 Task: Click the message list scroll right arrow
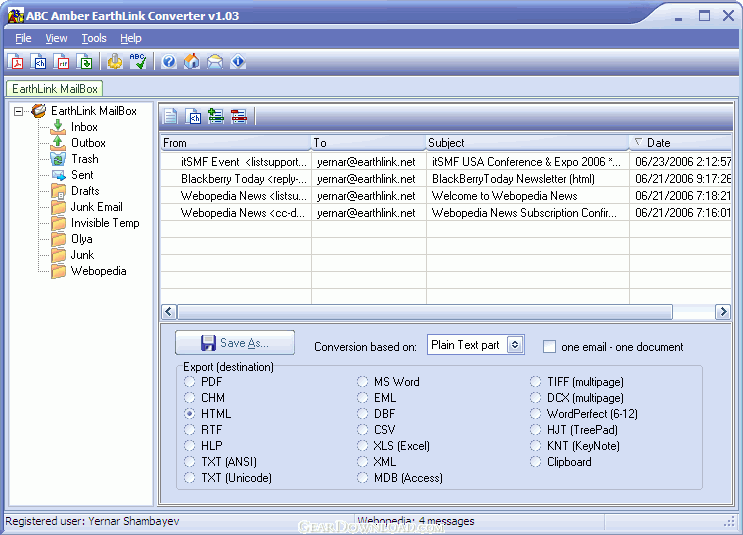coord(723,312)
